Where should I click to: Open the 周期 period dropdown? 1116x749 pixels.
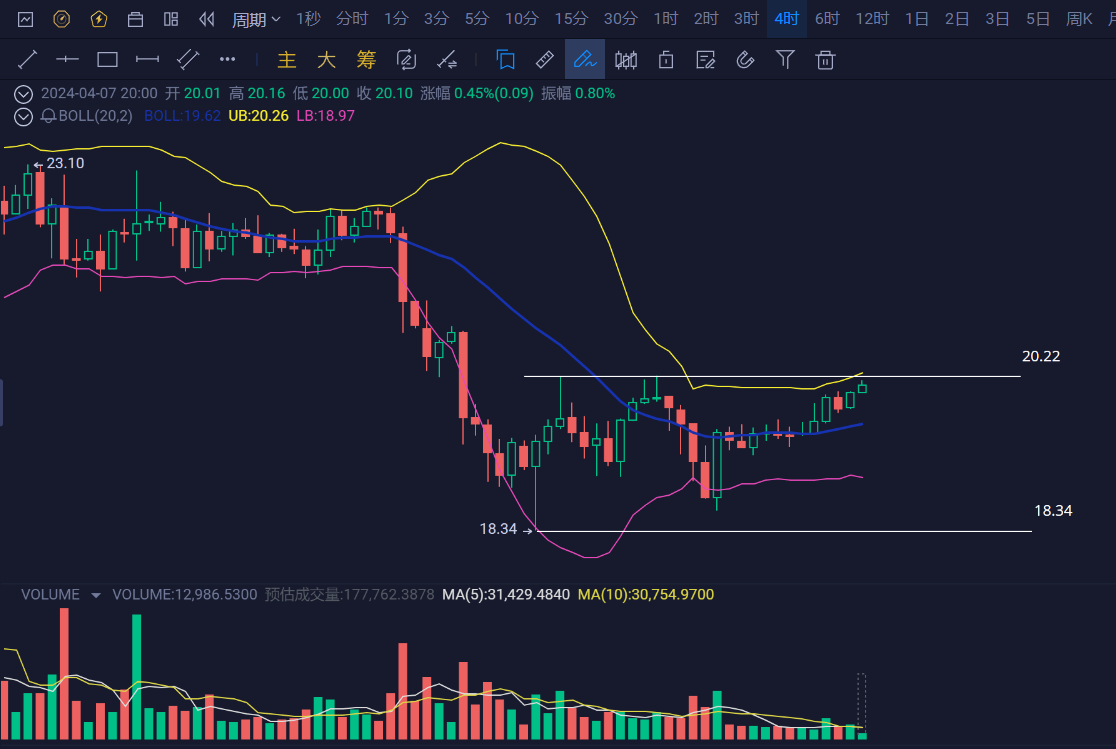coord(256,19)
